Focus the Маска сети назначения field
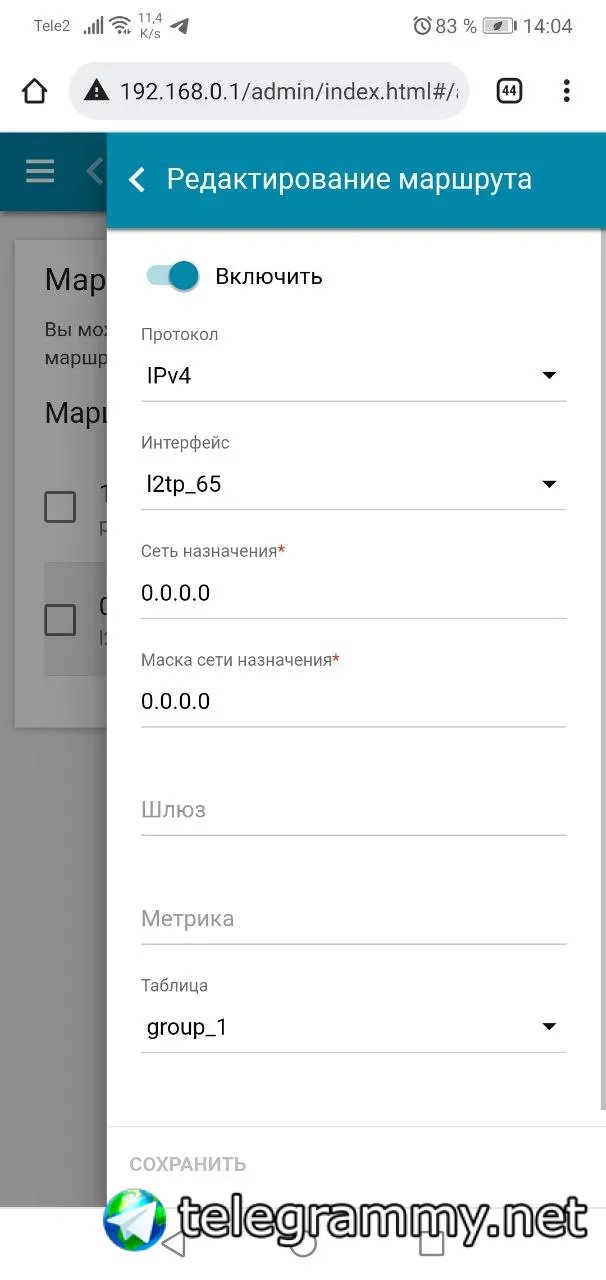606x1280 pixels. [x=354, y=702]
